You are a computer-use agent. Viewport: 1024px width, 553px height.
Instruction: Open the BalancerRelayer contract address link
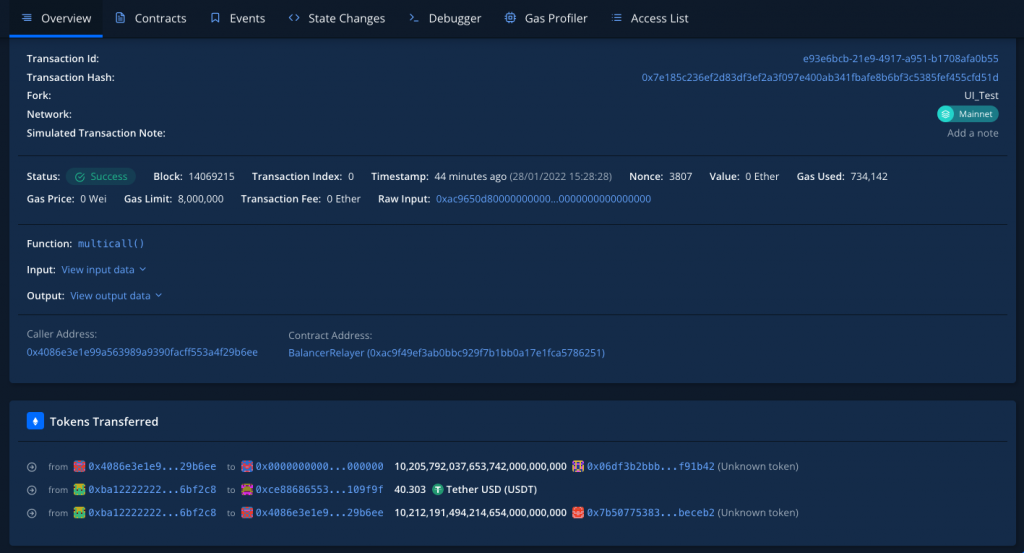pyautogui.click(x=447, y=353)
